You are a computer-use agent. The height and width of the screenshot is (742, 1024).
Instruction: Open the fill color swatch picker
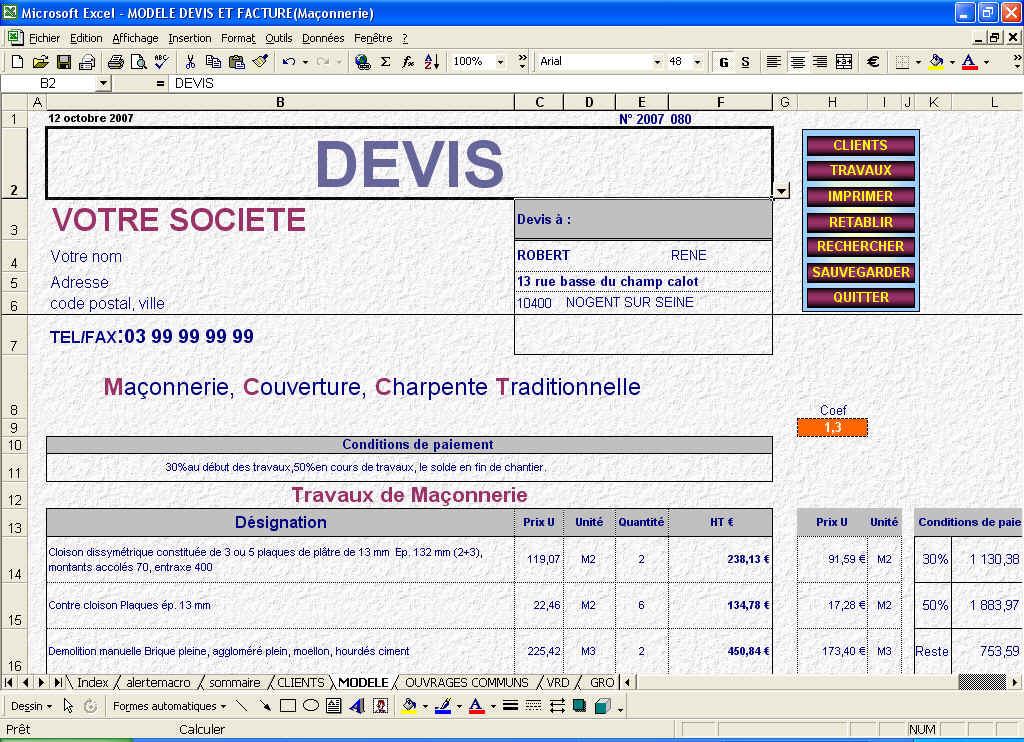(951, 61)
